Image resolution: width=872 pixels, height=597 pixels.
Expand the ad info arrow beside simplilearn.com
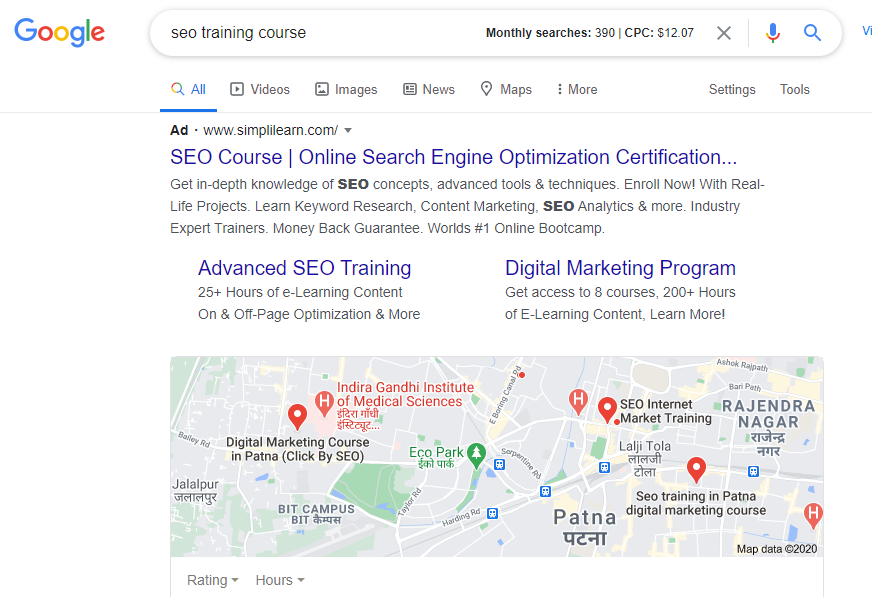pyautogui.click(x=348, y=131)
